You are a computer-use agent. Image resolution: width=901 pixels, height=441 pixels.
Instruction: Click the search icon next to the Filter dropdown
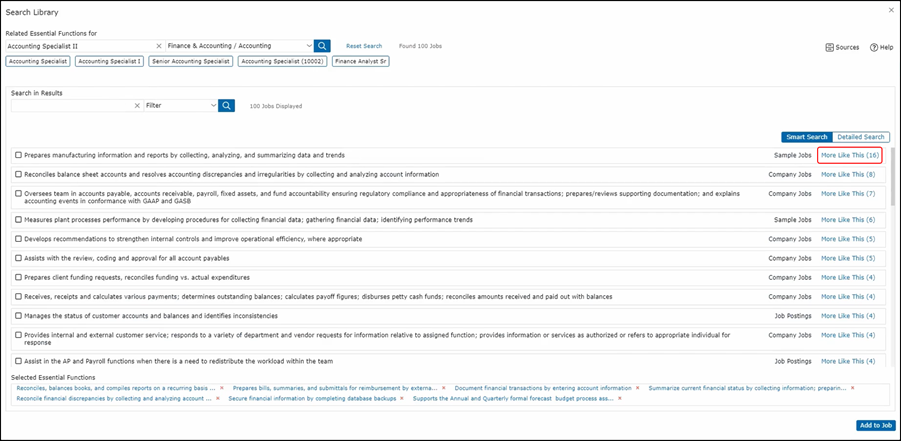click(227, 105)
